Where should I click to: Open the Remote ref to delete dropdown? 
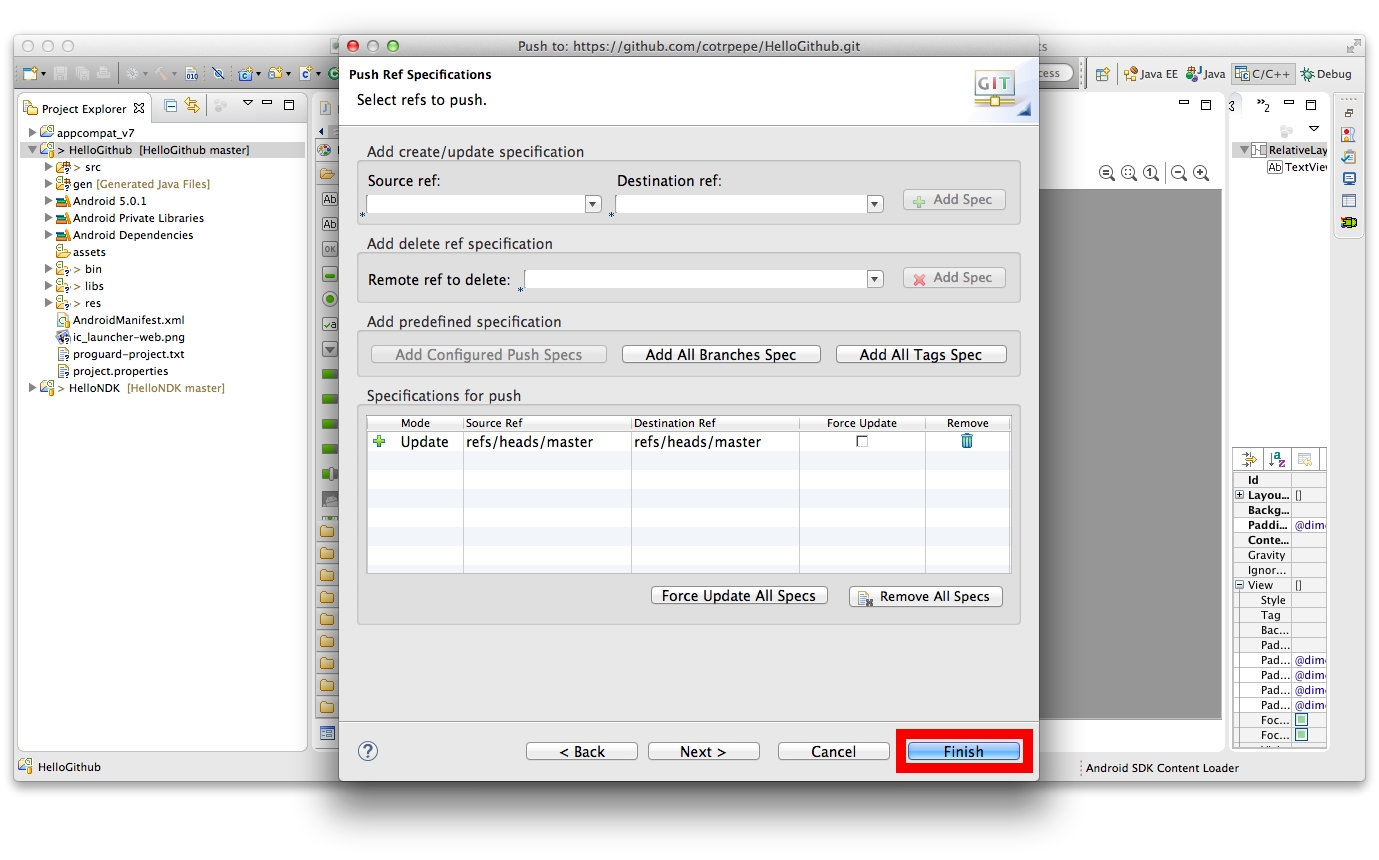pos(874,278)
